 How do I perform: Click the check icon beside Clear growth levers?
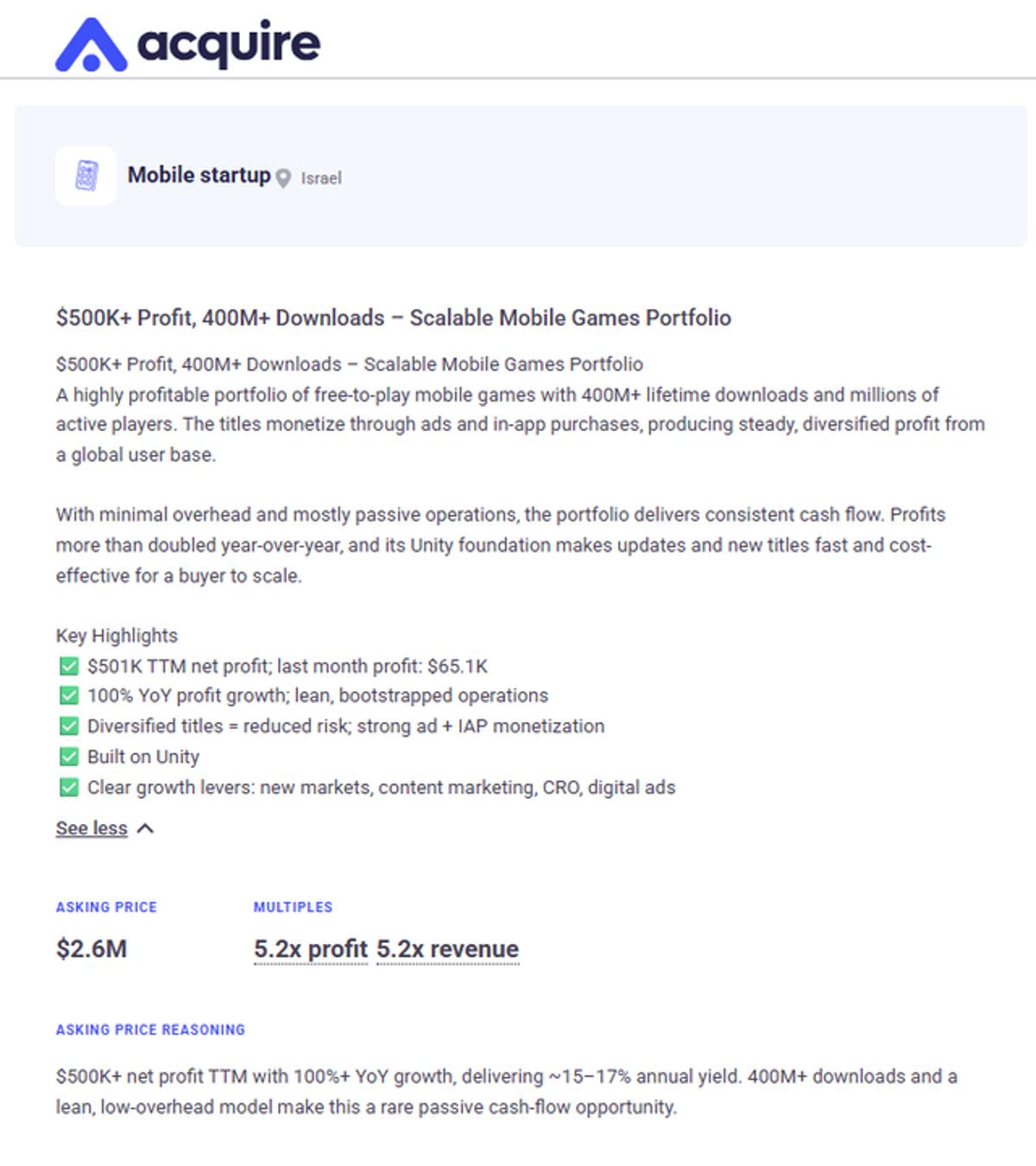69,788
